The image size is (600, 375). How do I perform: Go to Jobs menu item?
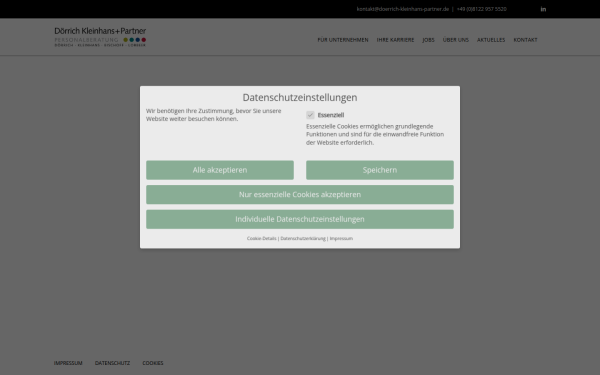click(428, 40)
